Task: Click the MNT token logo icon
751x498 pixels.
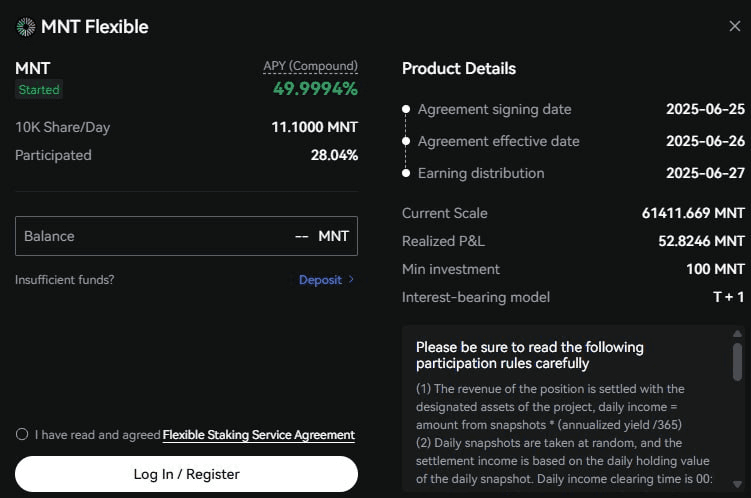Action: (26, 27)
